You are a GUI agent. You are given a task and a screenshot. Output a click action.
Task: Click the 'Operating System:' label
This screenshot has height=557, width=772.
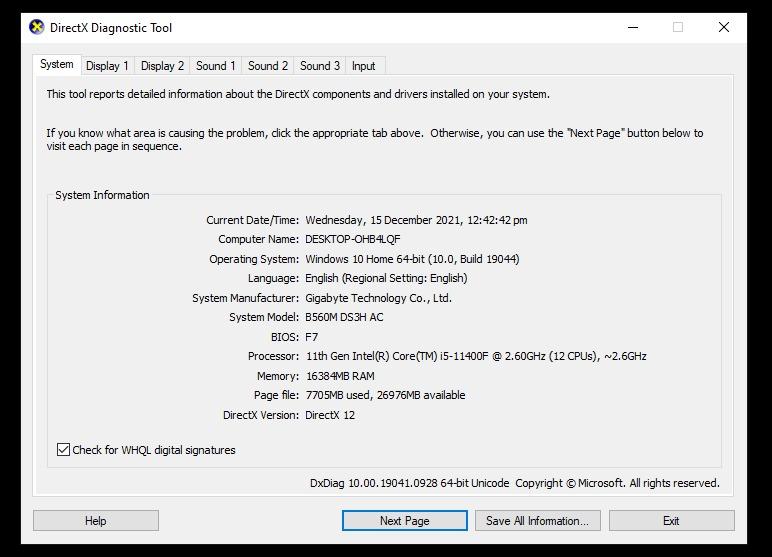(254, 259)
